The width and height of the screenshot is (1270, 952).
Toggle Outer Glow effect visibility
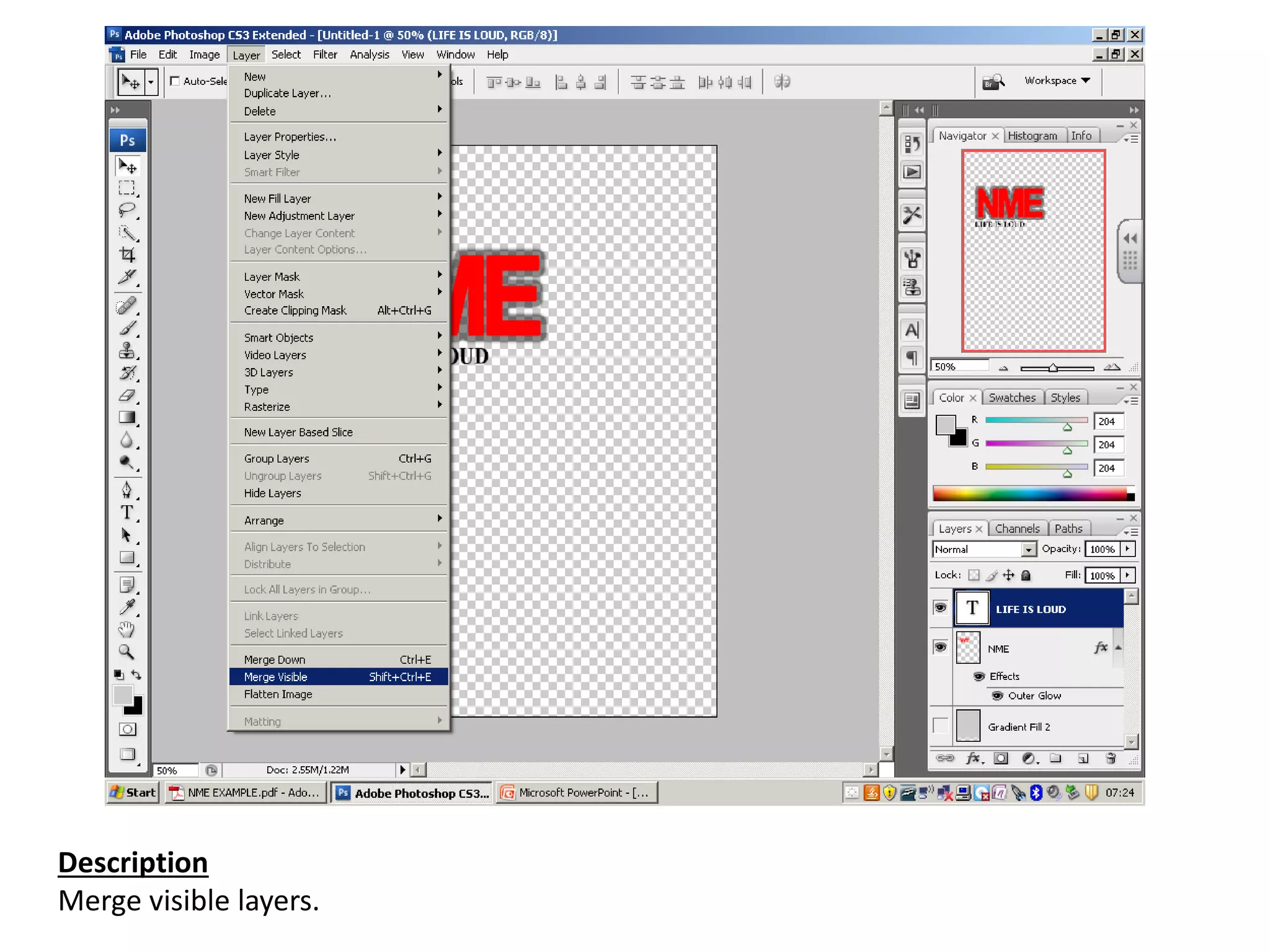click(997, 695)
